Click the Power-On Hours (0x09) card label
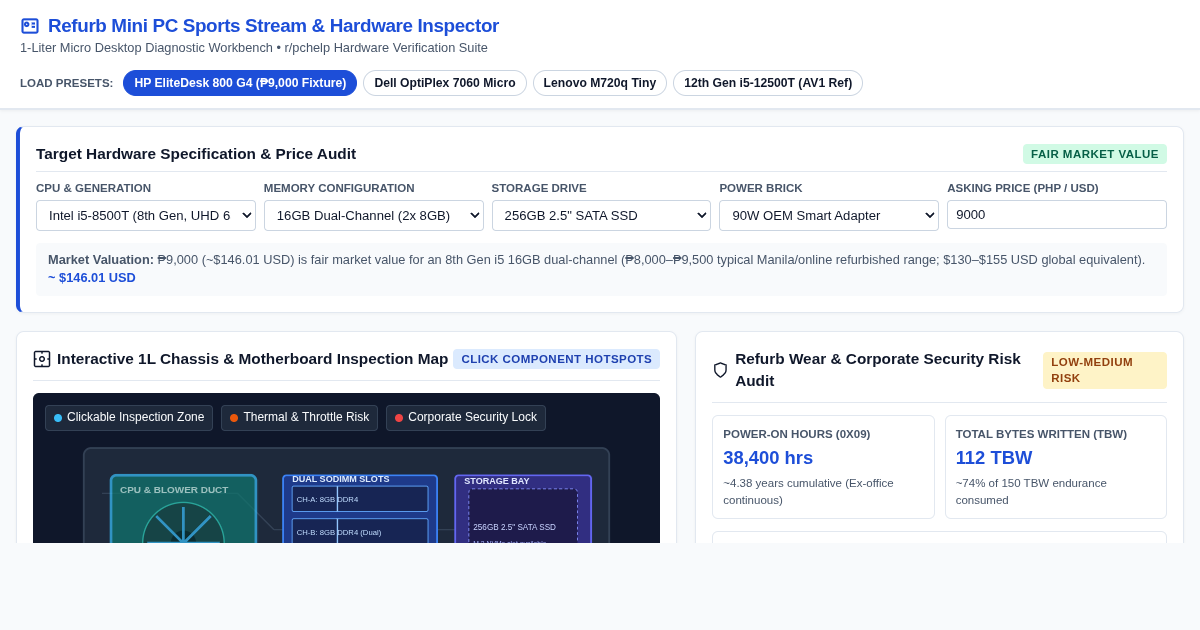The height and width of the screenshot is (630, 1200). click(797, 434)
